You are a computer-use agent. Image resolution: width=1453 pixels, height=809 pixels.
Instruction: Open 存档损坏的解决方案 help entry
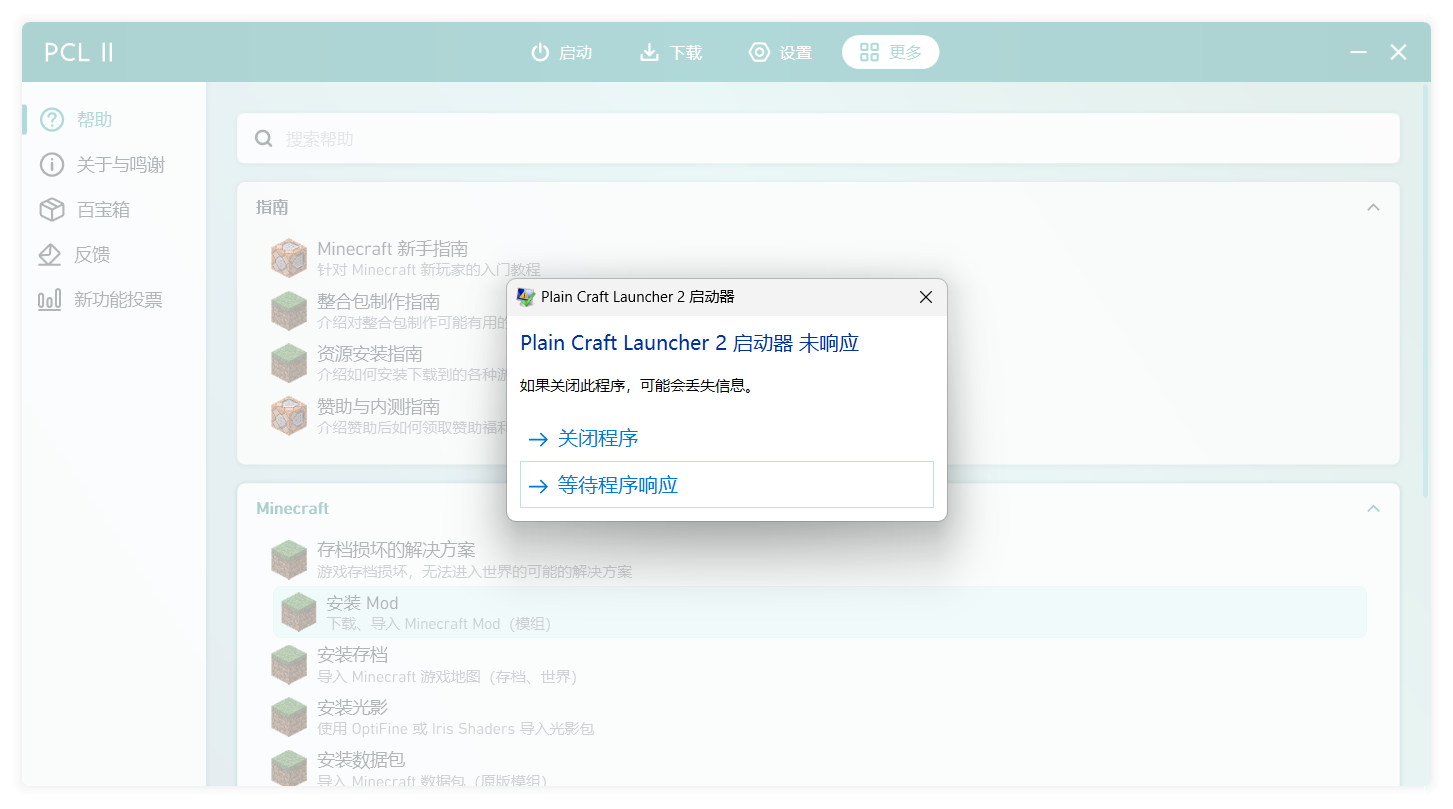point(820,560)
